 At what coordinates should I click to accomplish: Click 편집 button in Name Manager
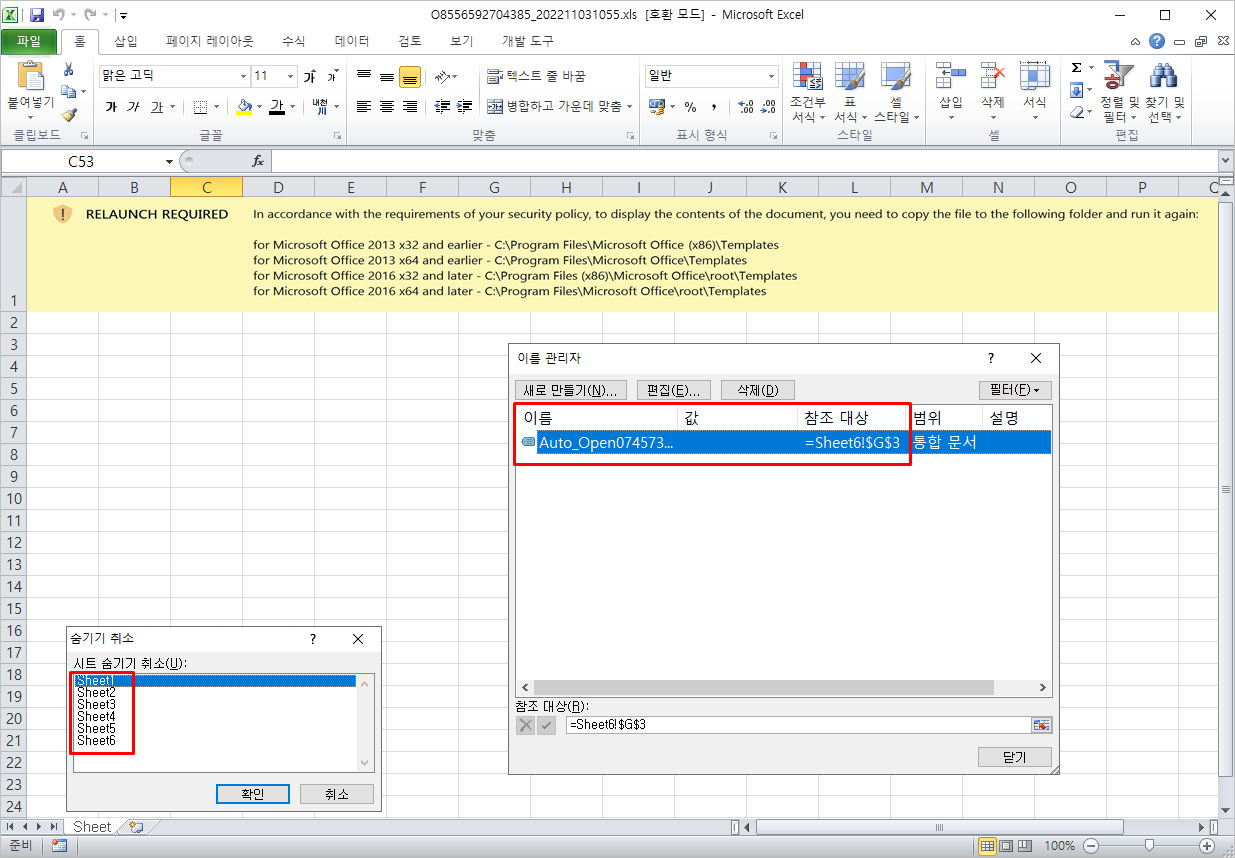point(674,390)
